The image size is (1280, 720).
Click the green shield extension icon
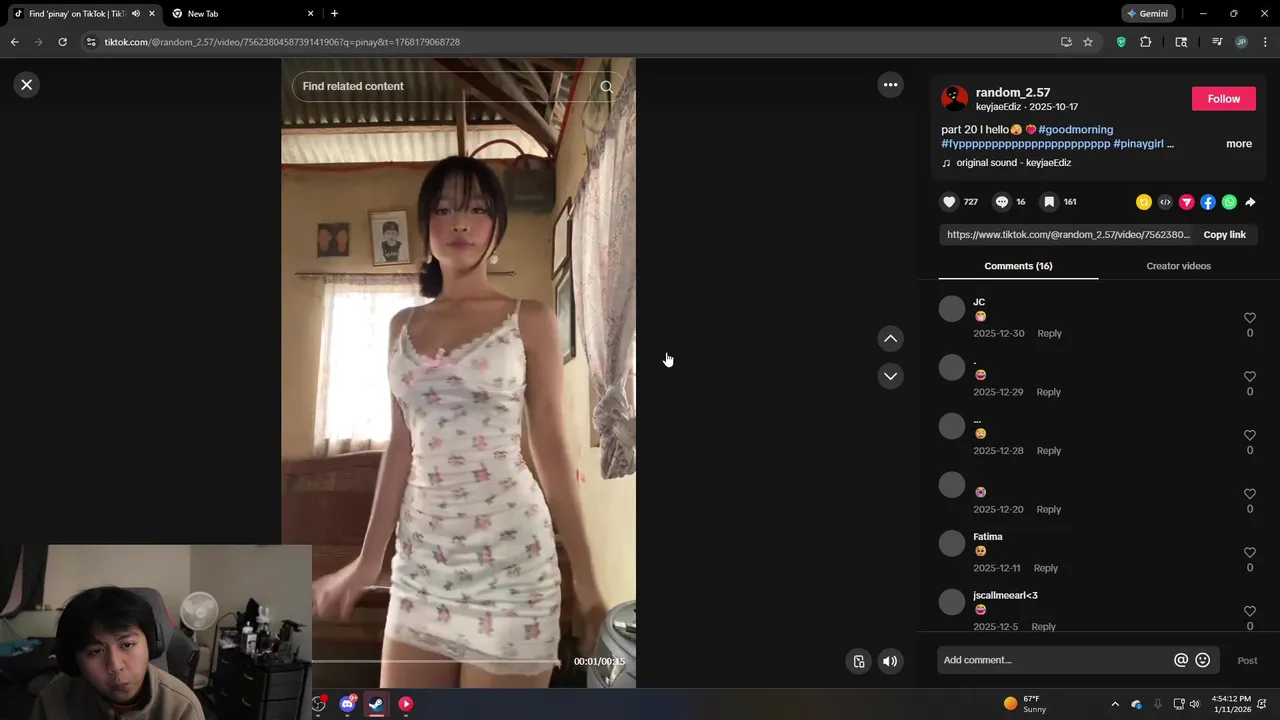pos(1121,42)
